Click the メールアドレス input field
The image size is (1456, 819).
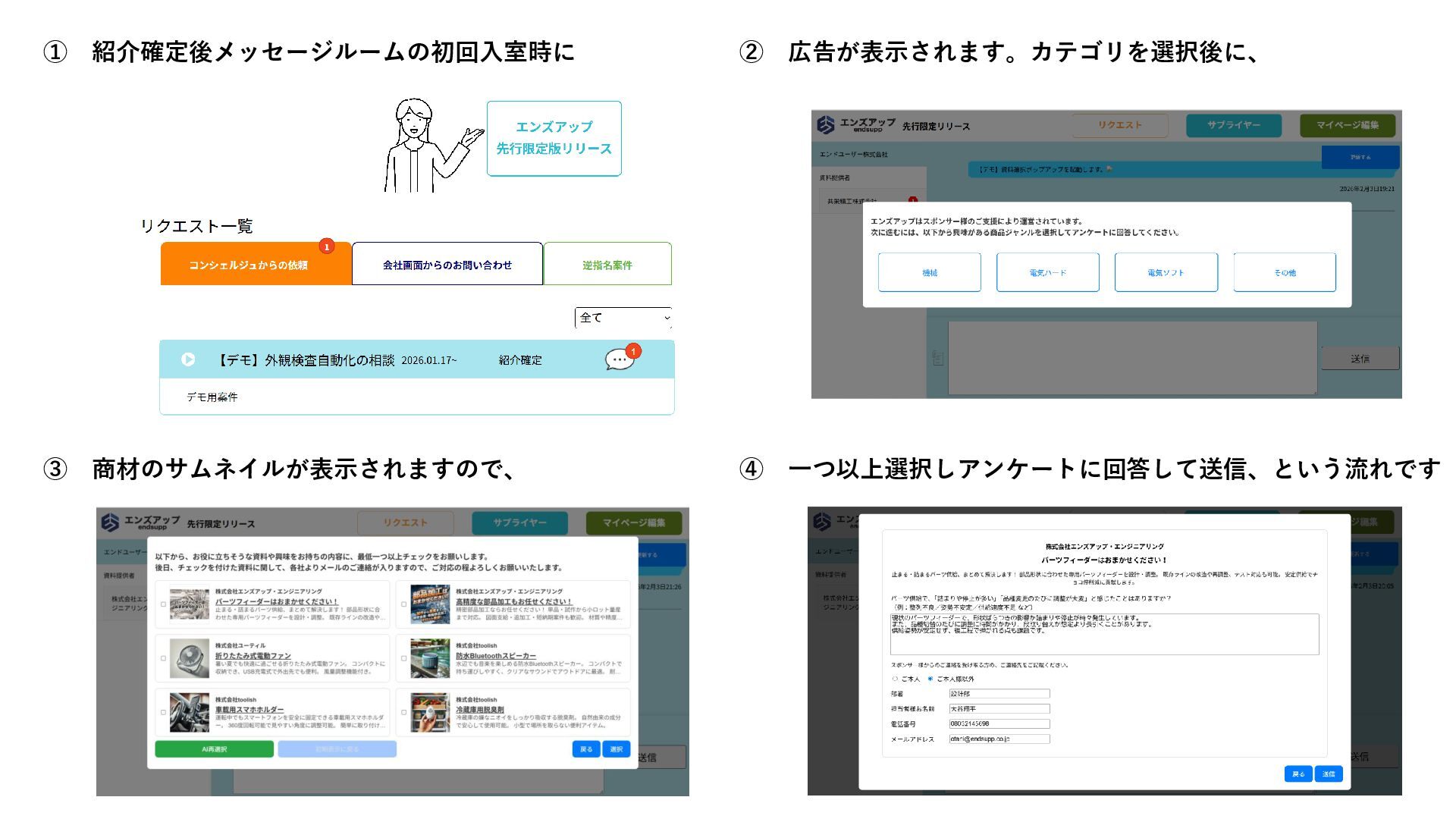(999, 739)
